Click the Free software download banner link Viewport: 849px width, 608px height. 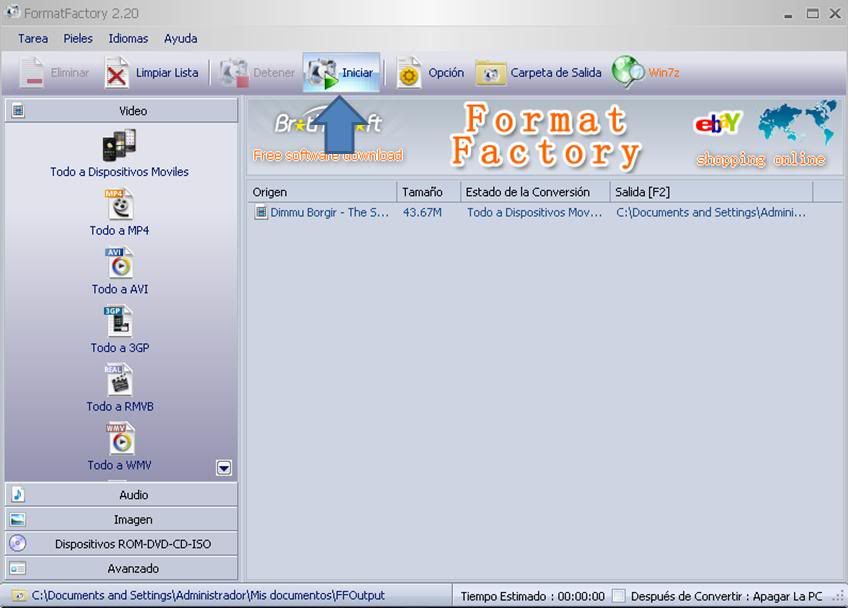click(x=328, y=155)
